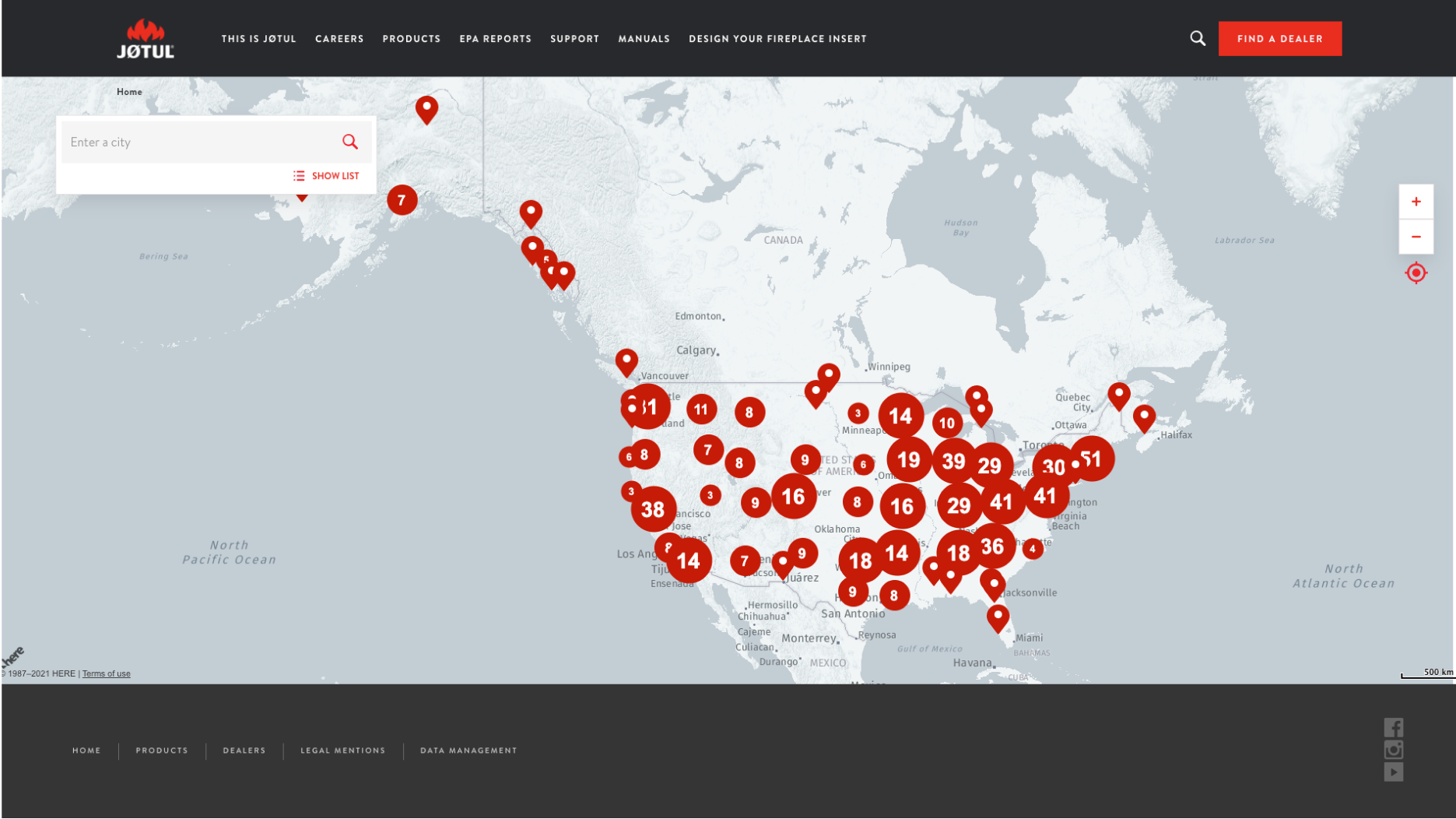Open the Alaska cluster marker 7
The image size is (1456, 819).
[402, 200]
